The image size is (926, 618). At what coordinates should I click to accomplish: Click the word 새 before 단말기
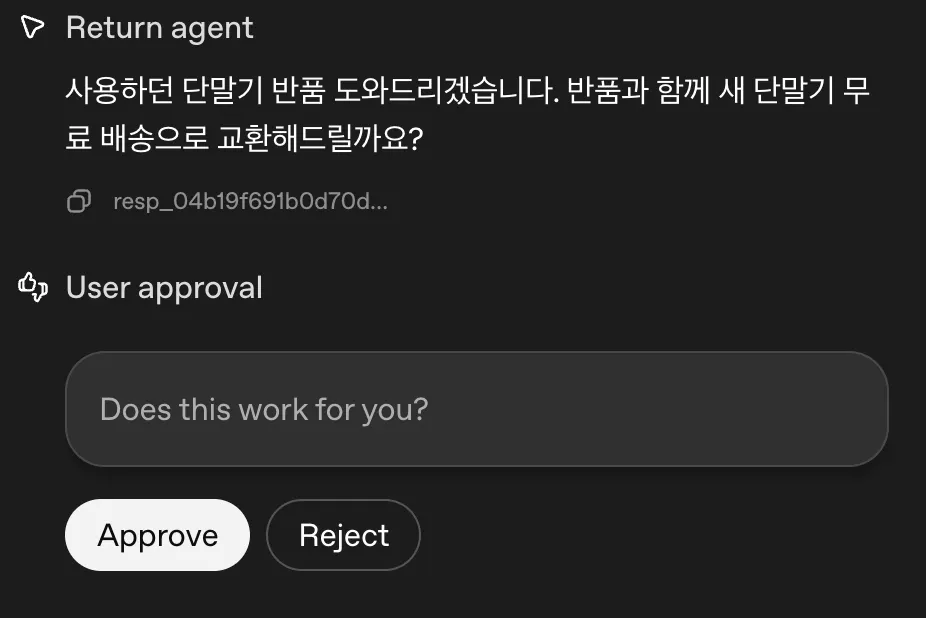[731, 91]
